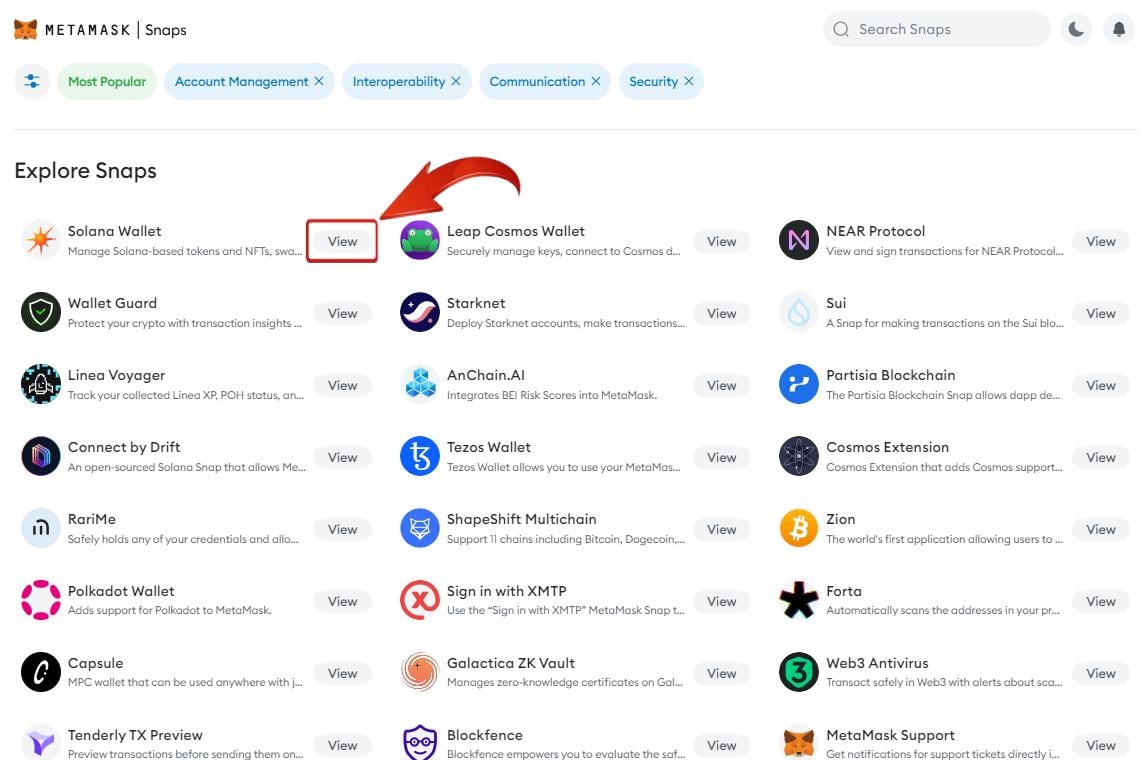Viewport: 1142px width, 760px height.
Task: View the Sui snap
Action: (x=1100, y=313)
